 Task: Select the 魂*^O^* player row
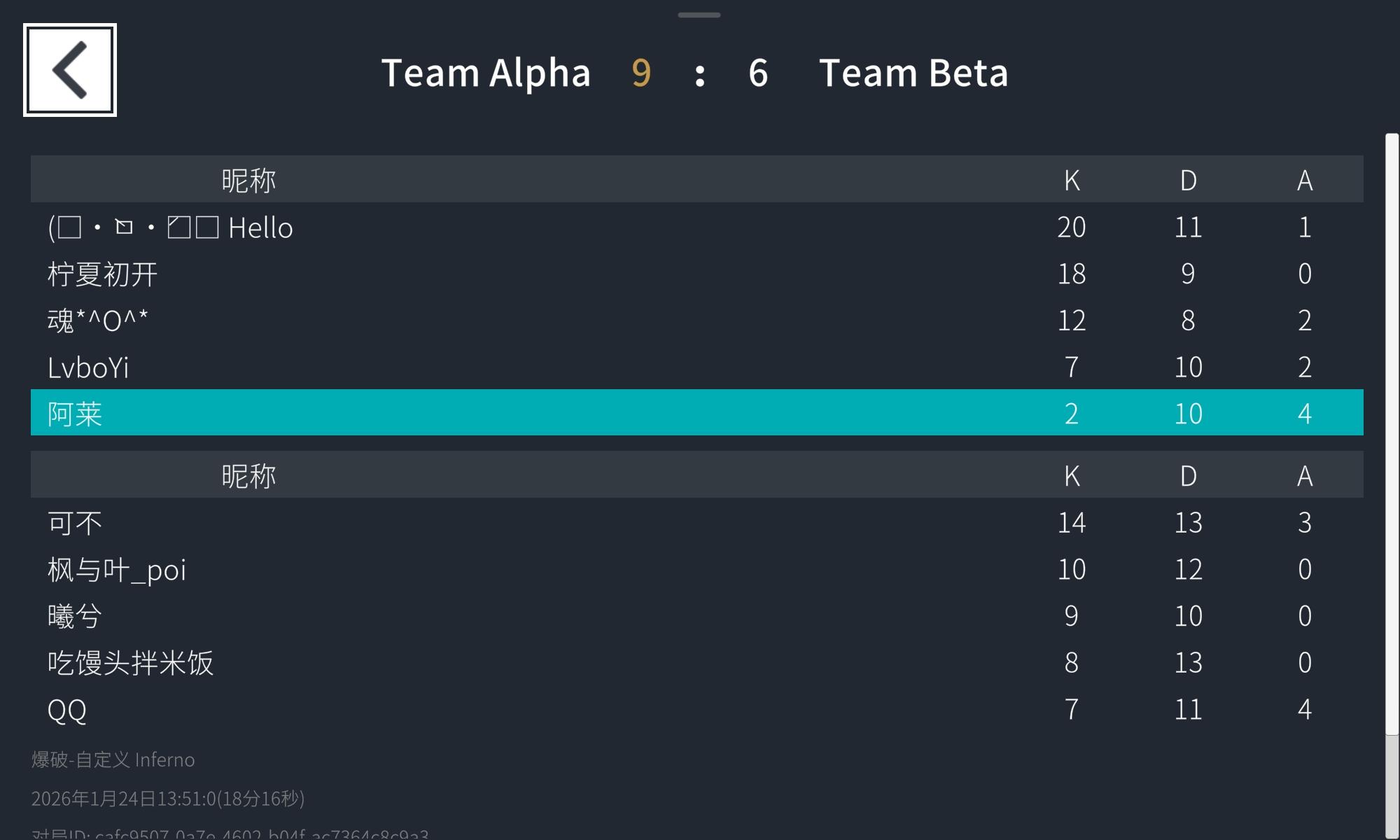coord(696,320)
